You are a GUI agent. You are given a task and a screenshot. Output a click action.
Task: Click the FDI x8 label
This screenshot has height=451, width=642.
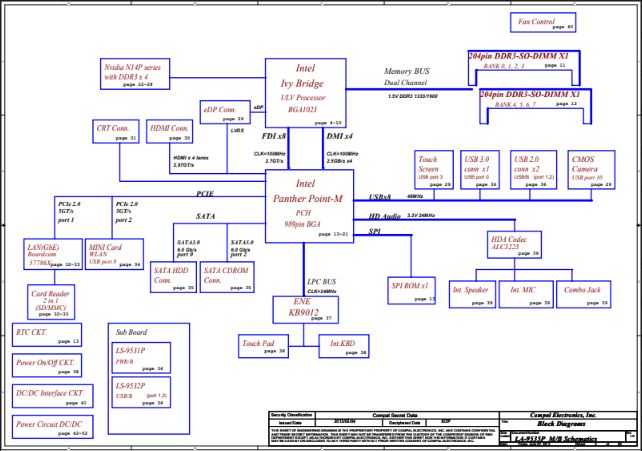click(274, 136)
